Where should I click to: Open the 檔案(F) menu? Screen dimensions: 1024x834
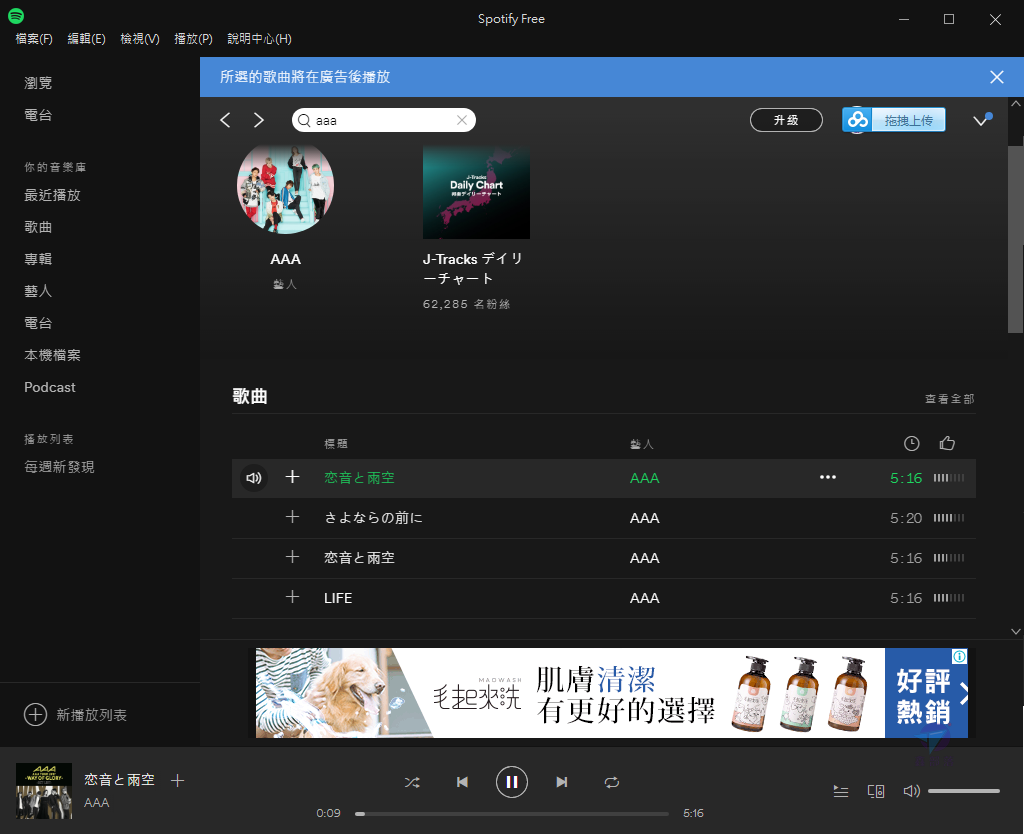coord(34,39)
